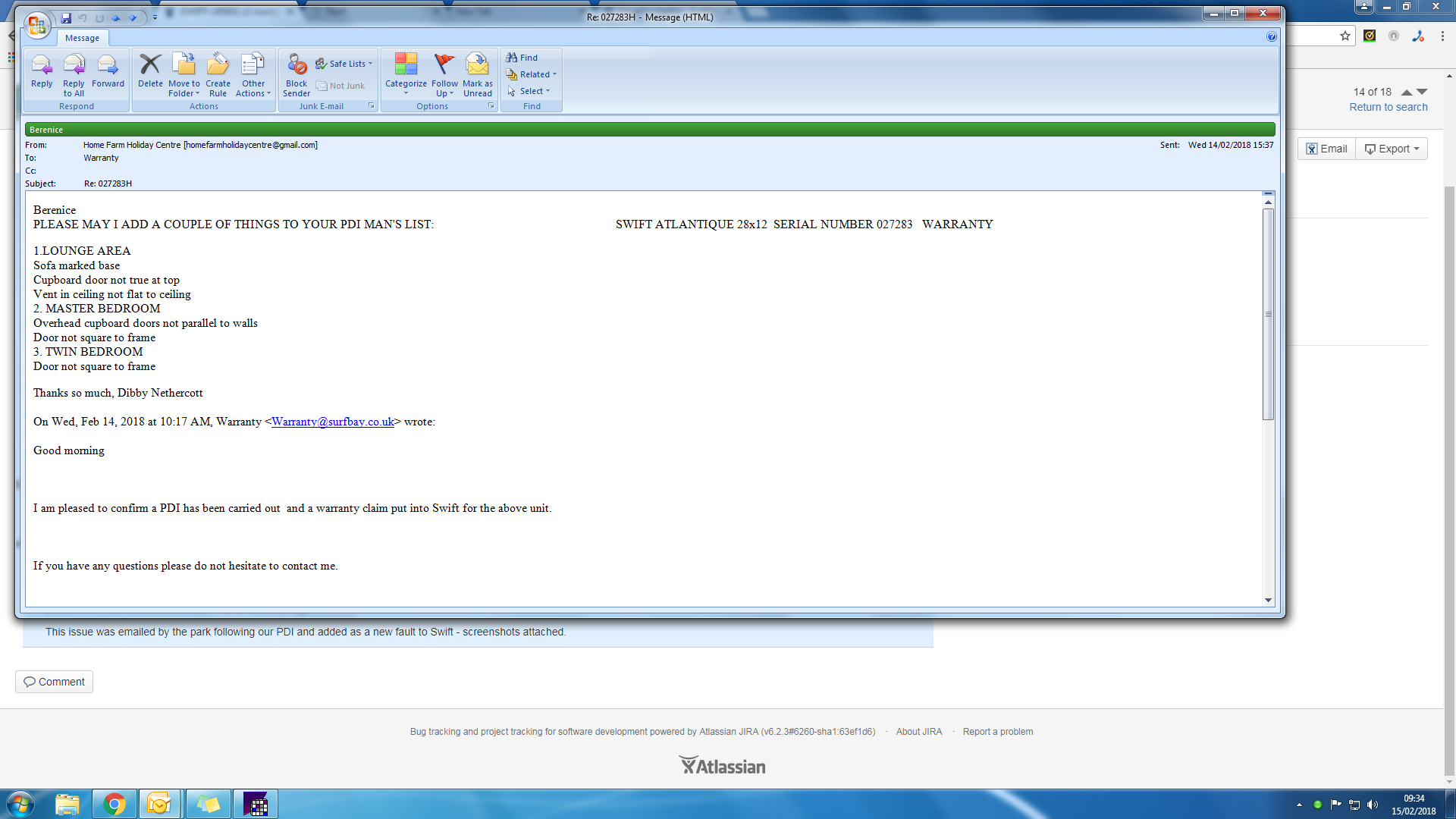
Task: Click the message body scrollbar down arrow
Action: (x=1268, y=600)
